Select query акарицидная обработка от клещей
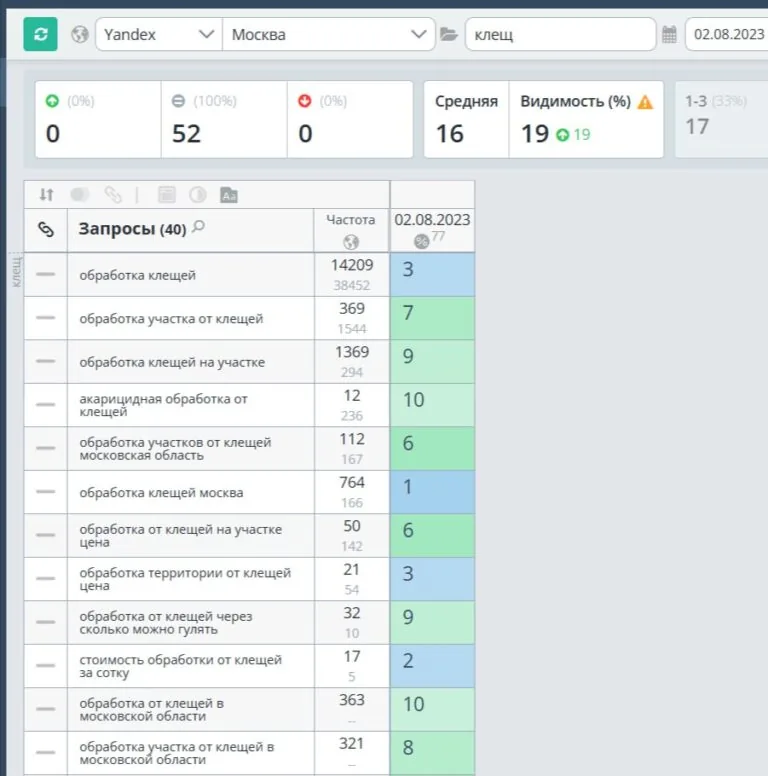 point(164,405)
